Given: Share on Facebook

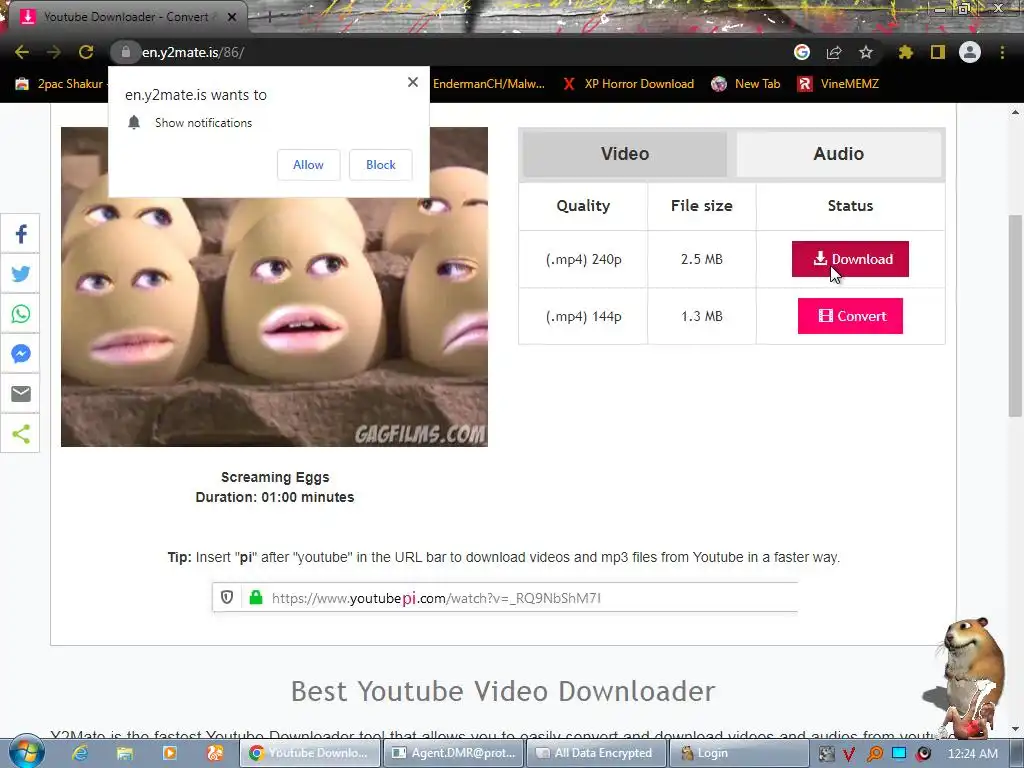Looking at the screenshot, I should (x=21, y=234).
